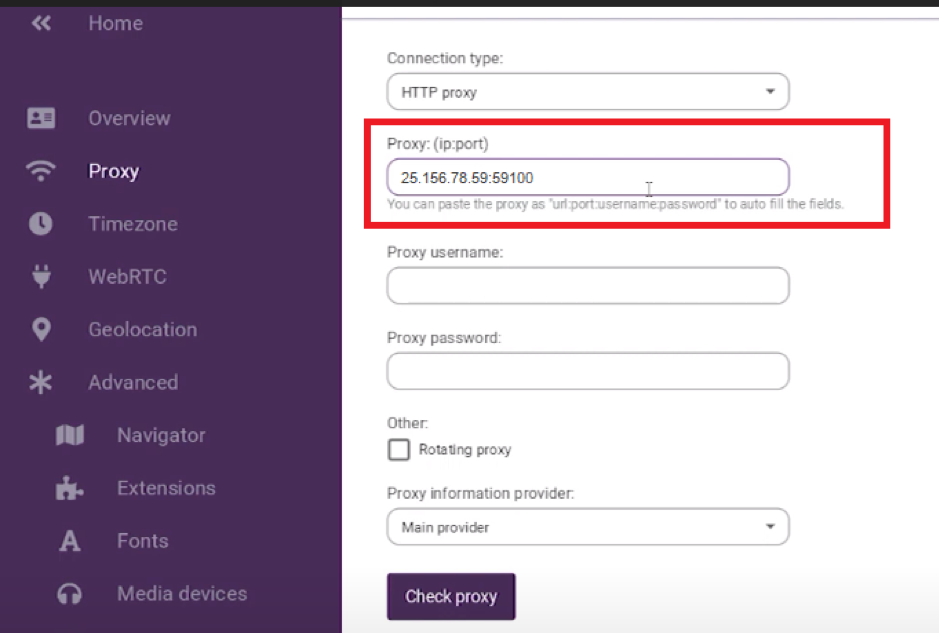
Task: Click the Media devices headphones icon
Action: (x=69, y=593)
